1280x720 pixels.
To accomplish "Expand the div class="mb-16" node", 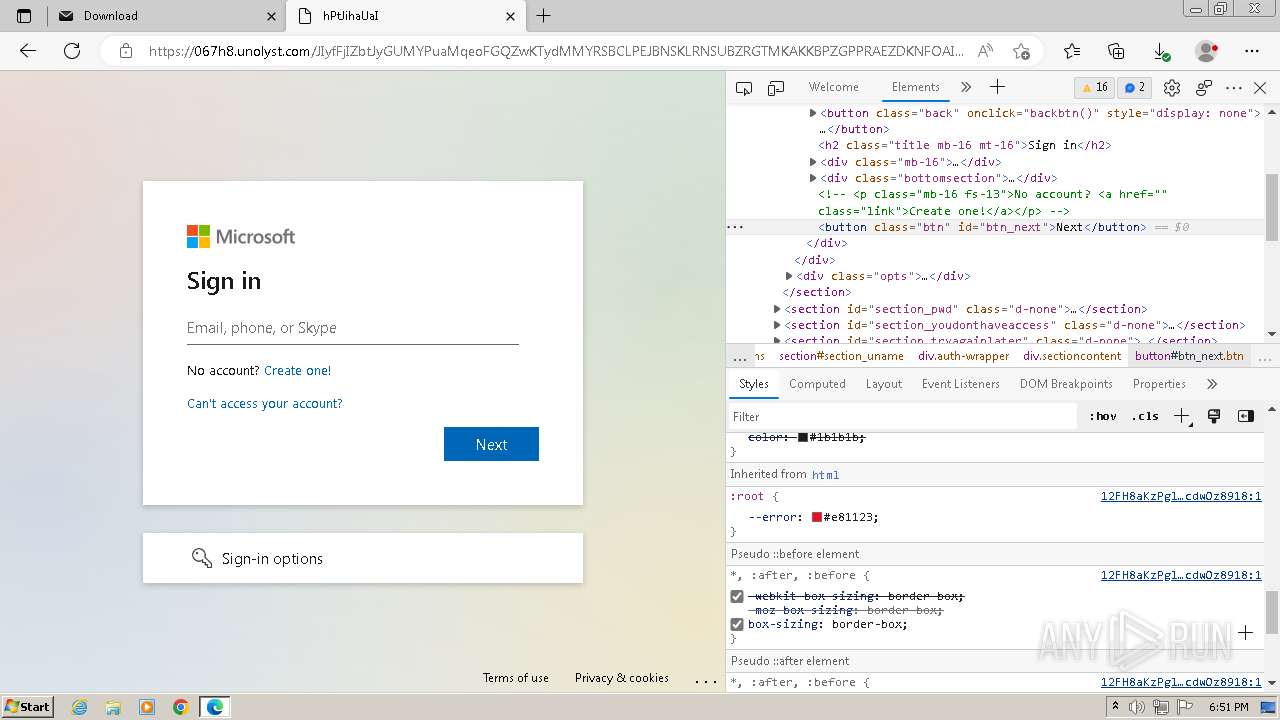I will pyautogui.click(x=813, y=162).
